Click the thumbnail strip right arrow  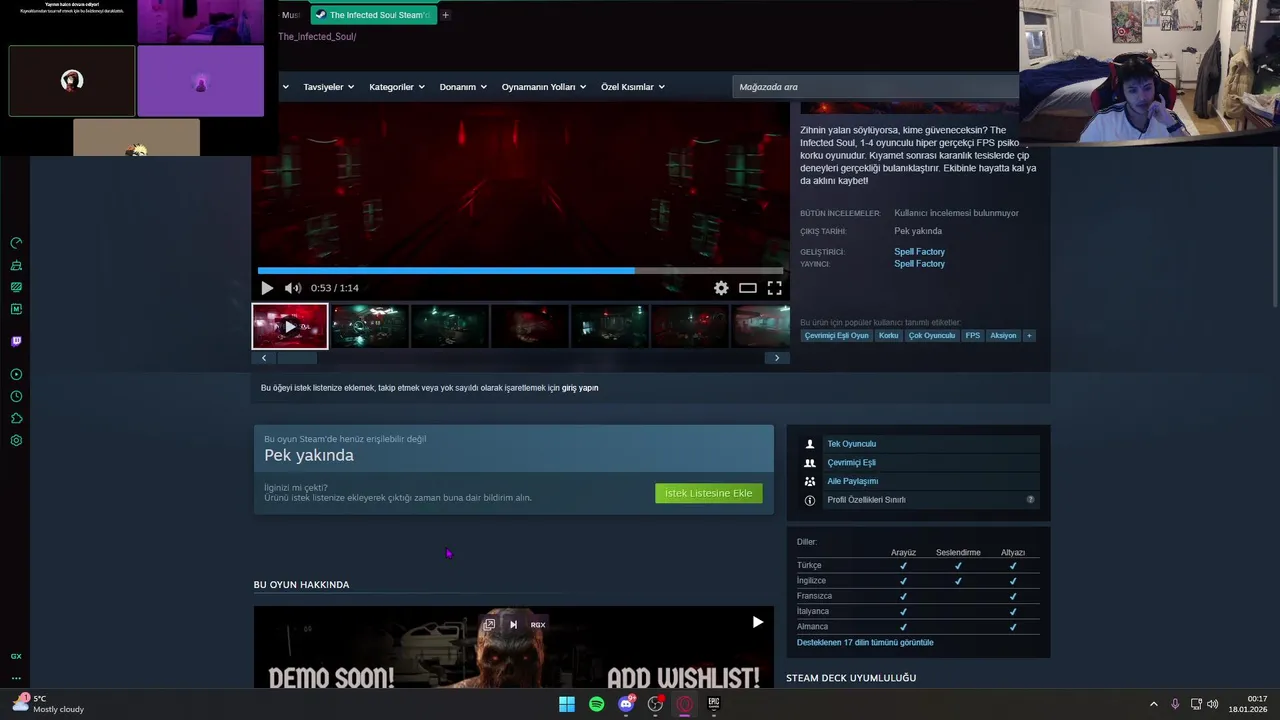point(777,358)
